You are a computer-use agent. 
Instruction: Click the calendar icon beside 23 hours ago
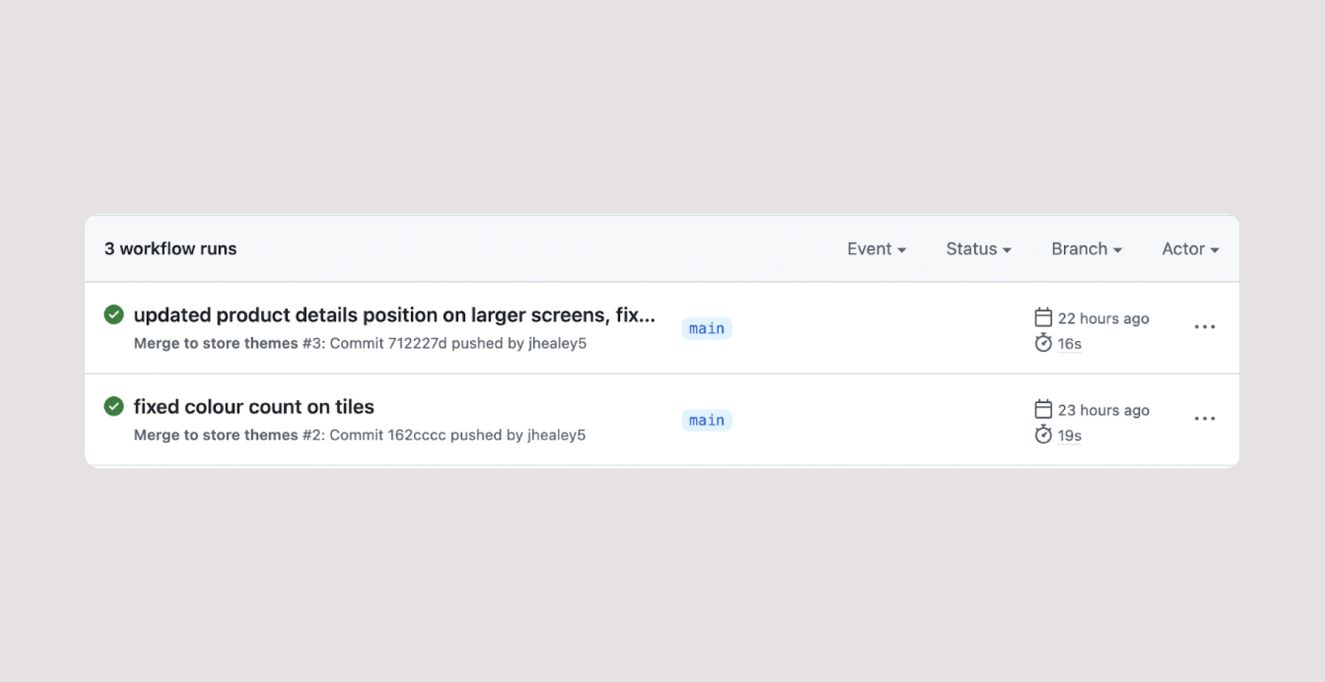(1043, 409)
